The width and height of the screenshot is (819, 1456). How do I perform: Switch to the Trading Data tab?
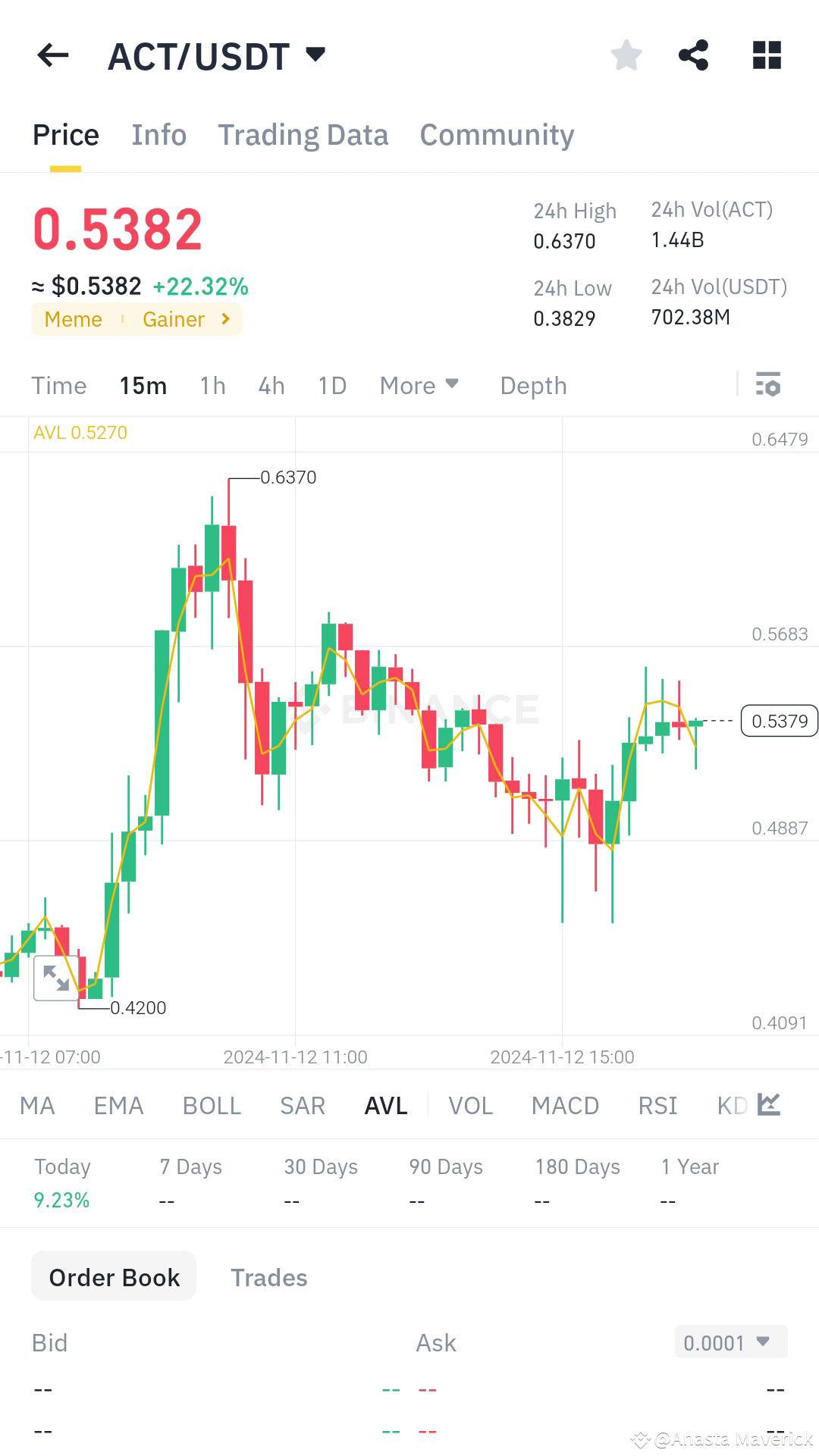click(x=303, y=134)
